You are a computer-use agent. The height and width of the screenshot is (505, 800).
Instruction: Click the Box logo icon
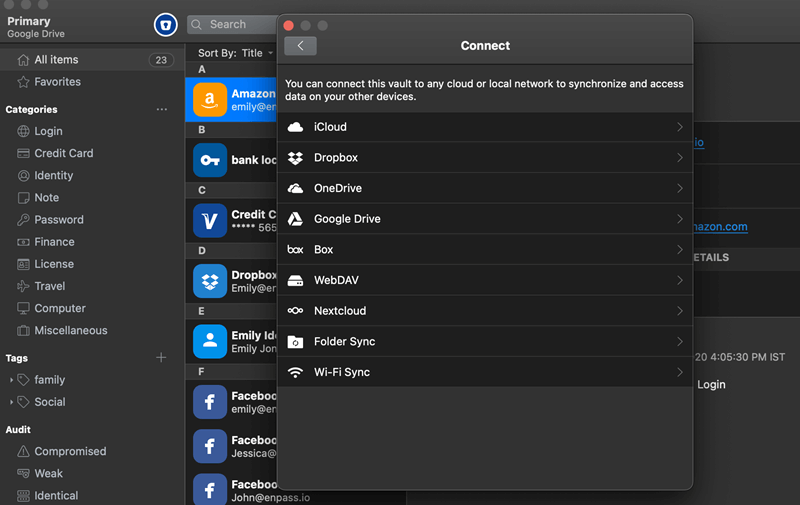[295, 250]
